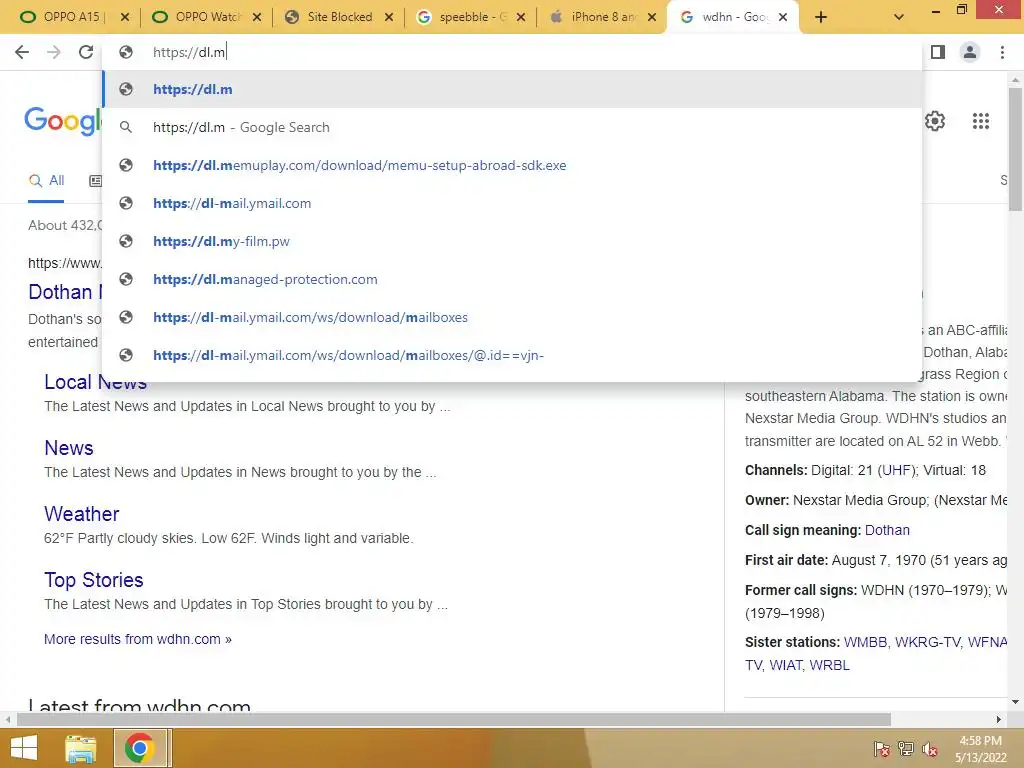Image resolution: width=1024 pixels, height=768 pixels.
Task: Click the vertical scrollbar thumb
Action: (1015, 149)
